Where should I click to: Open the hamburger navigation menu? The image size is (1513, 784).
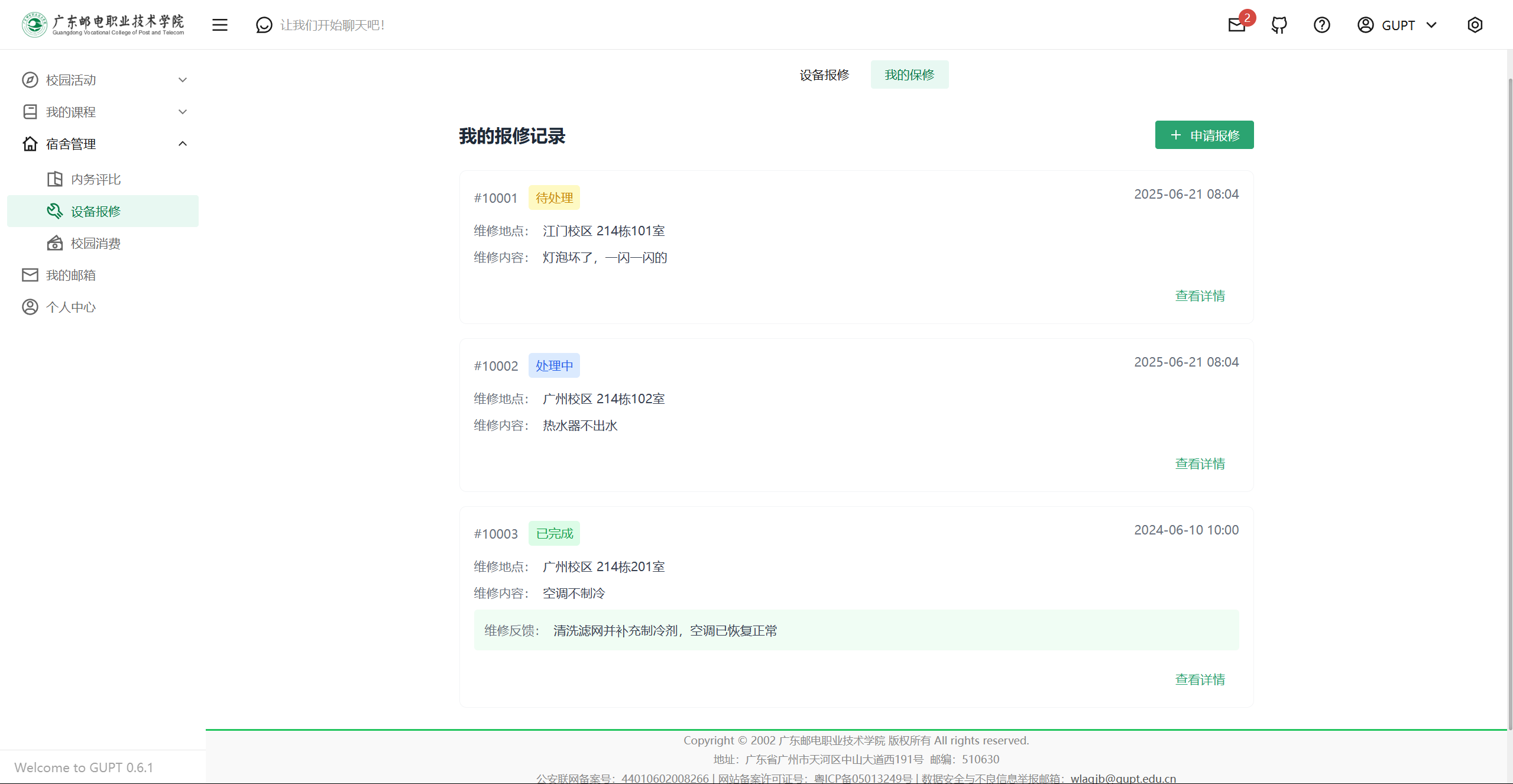pos(219,25)
